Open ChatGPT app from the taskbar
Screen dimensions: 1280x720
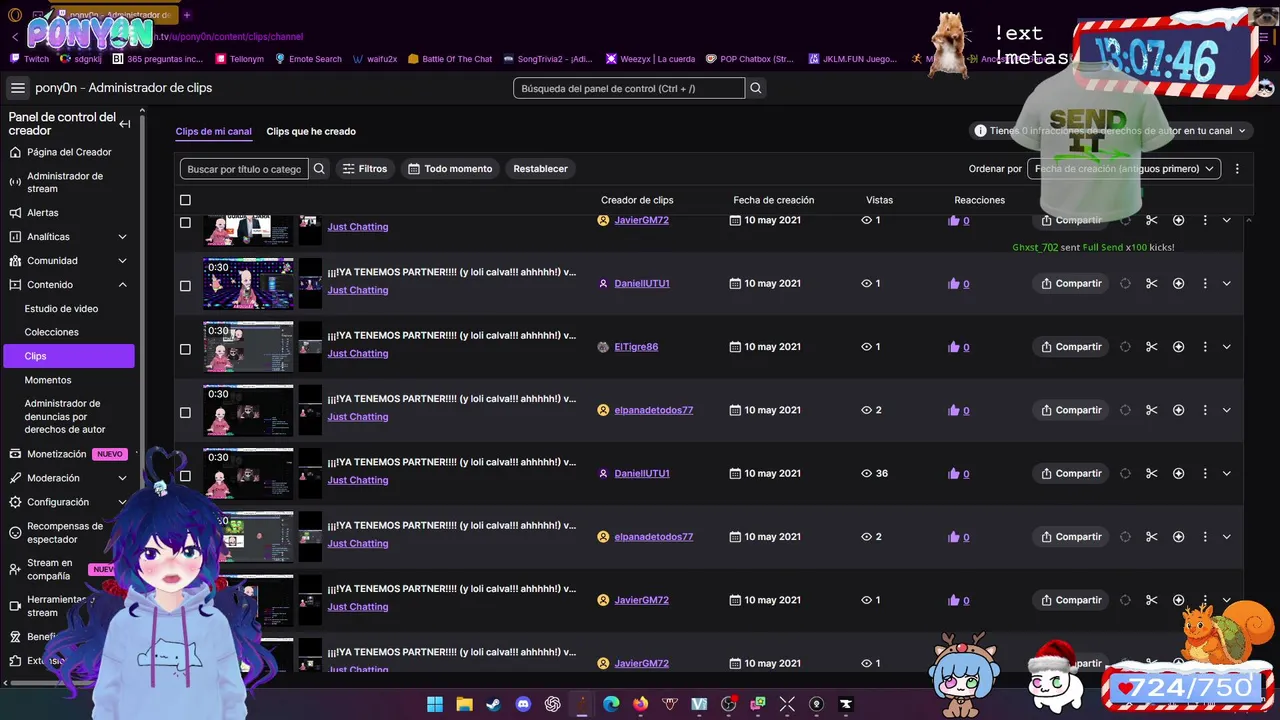tap(552, 704)
